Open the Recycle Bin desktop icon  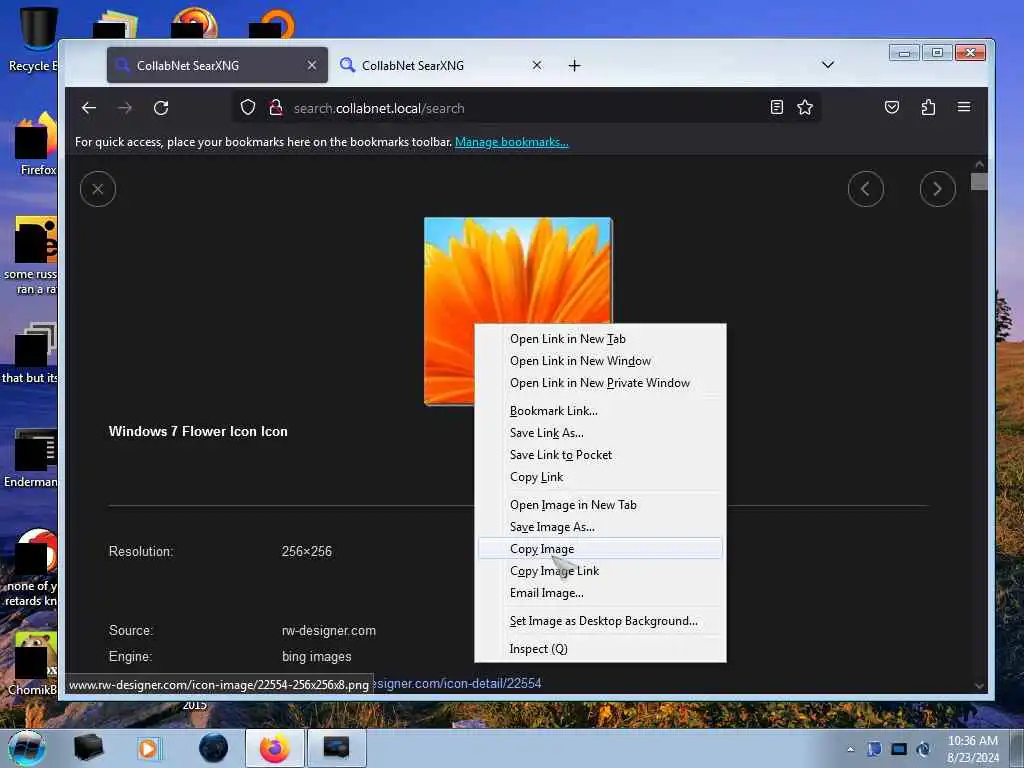tap(34, 39)
